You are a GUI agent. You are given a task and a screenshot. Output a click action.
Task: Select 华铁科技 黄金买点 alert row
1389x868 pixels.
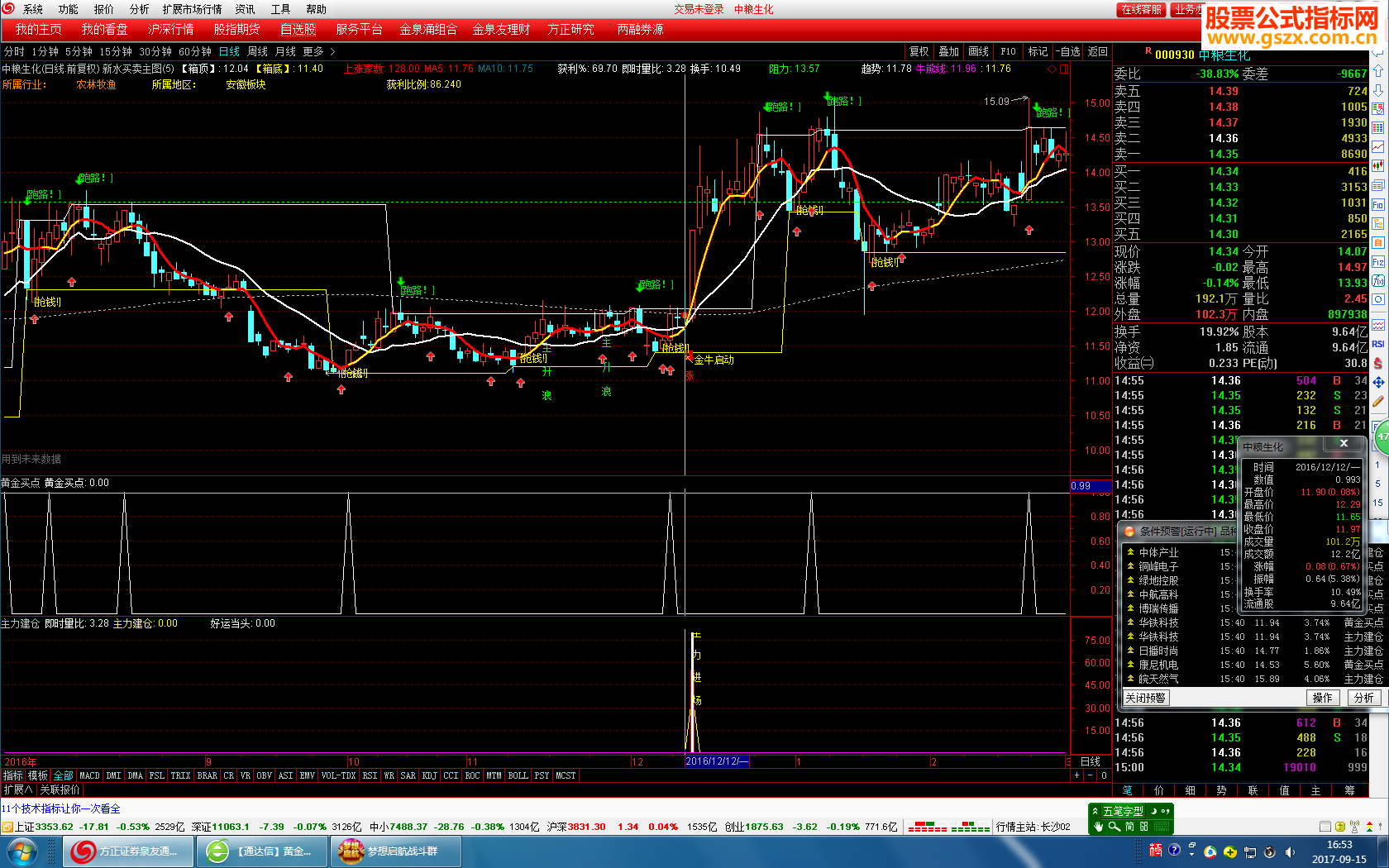coord(1253,622)
